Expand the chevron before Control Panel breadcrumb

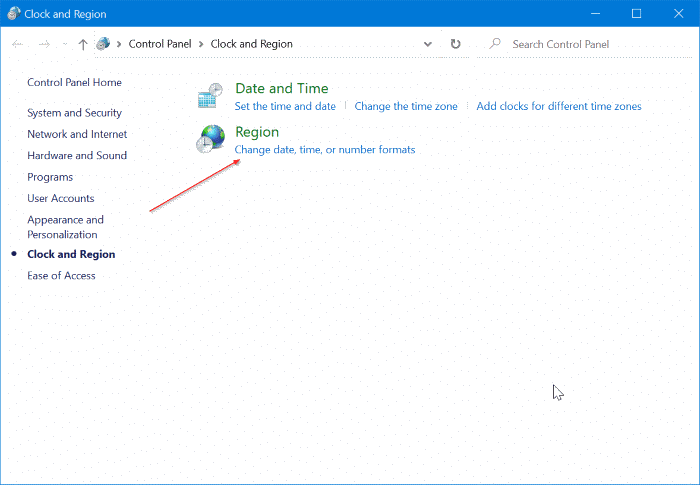(x=119, y=44)
